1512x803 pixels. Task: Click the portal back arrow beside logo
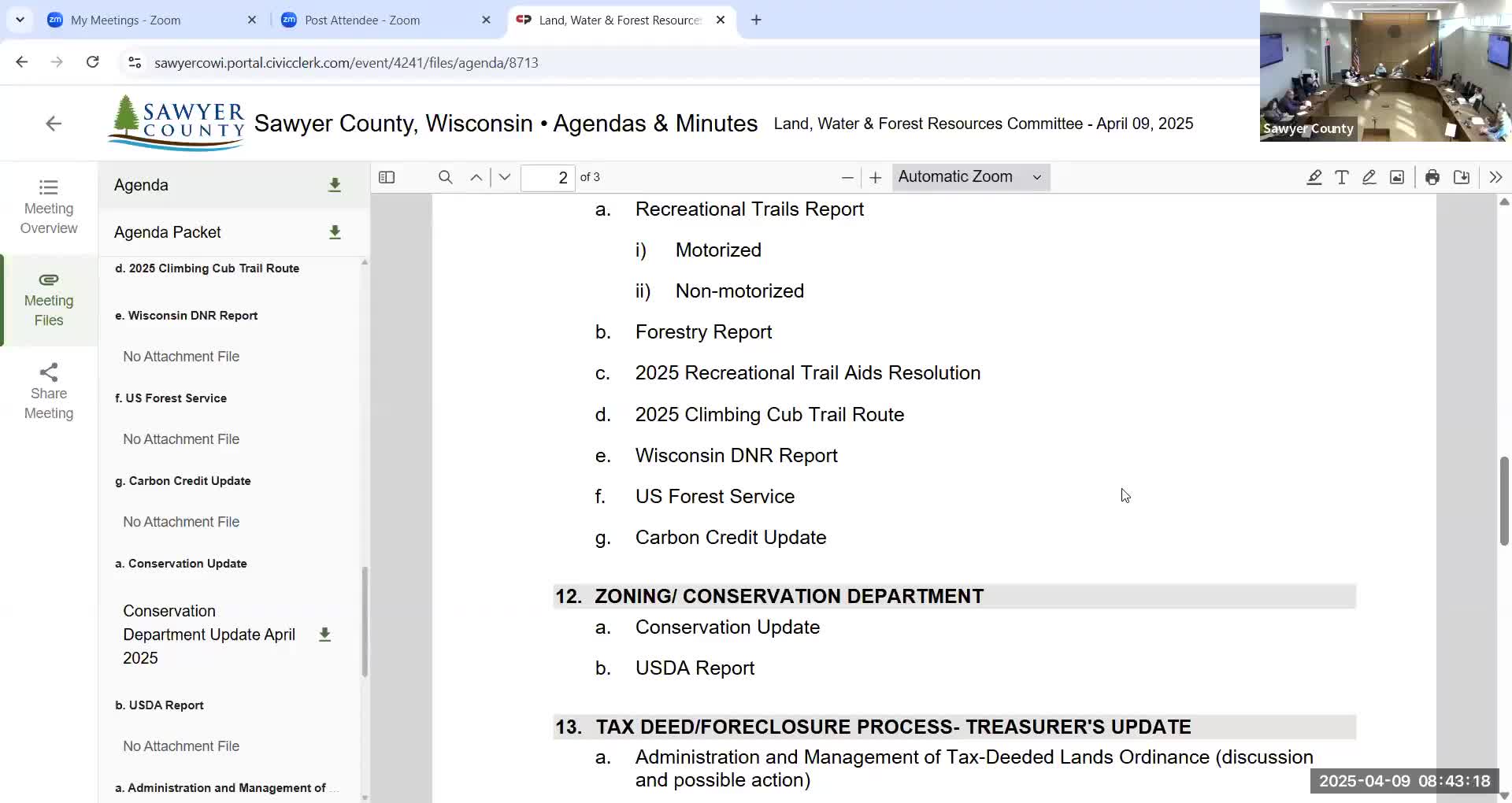[54, 124]
